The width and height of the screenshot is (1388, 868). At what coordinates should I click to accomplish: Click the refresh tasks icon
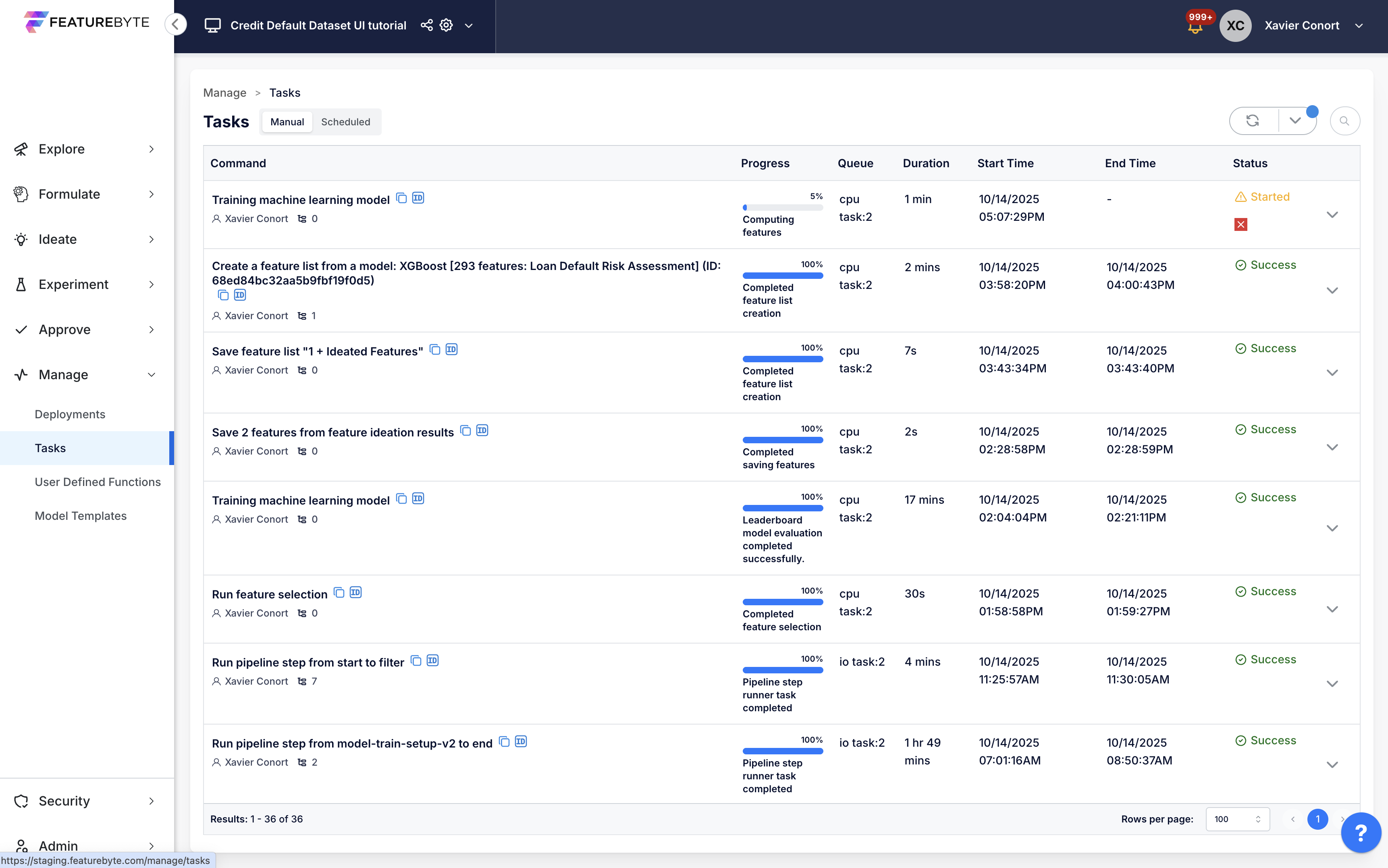coord(1253,121)
